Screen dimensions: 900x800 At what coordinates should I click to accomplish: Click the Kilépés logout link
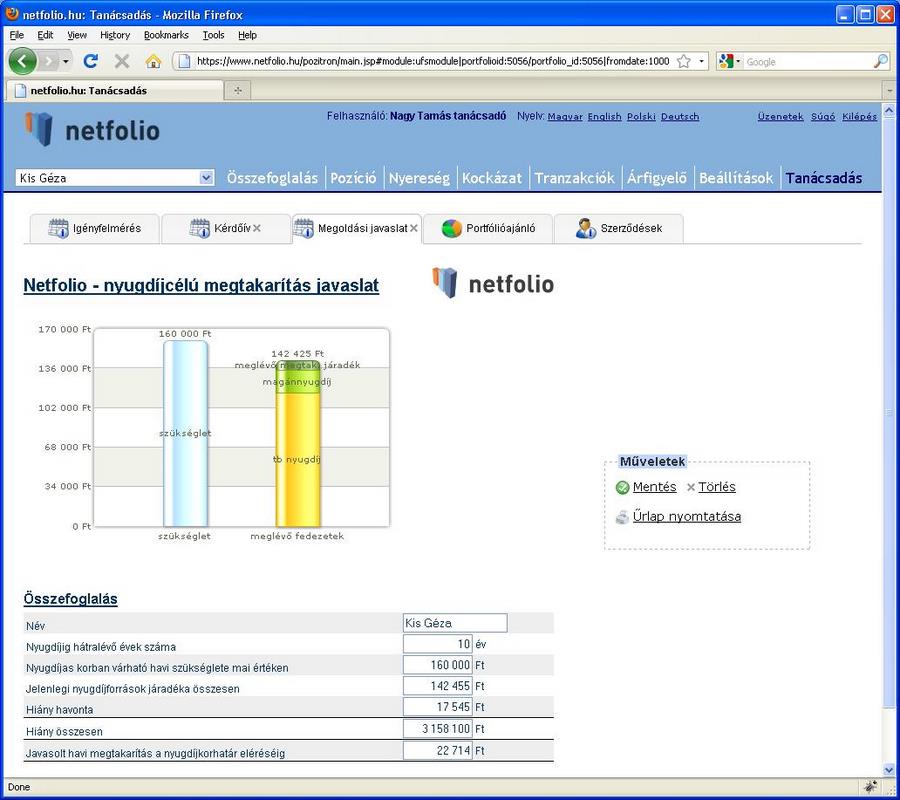pyautogui.click(x=859, y=116)
